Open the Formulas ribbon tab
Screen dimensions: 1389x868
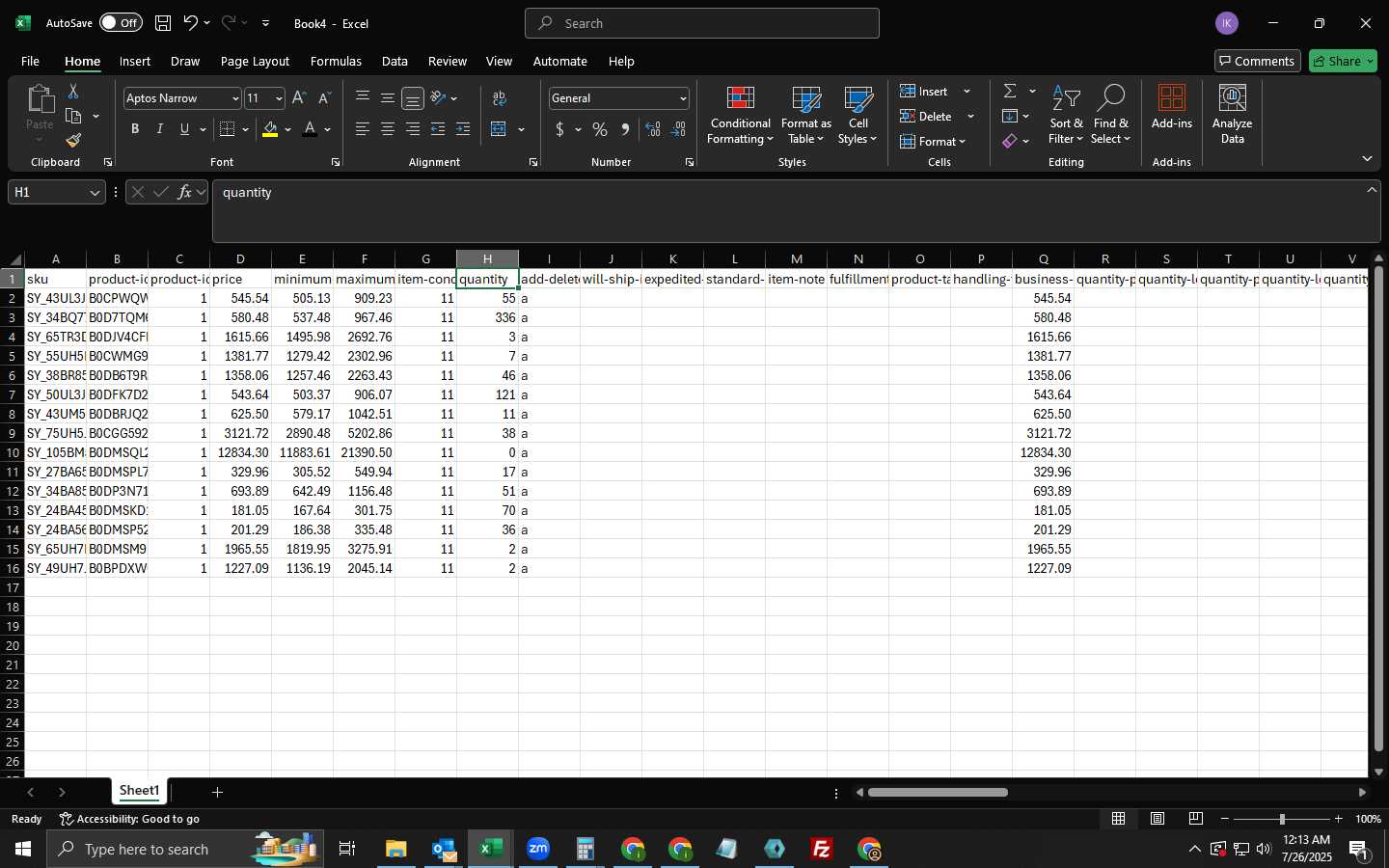pyautogui.click(x=336, y=61)
